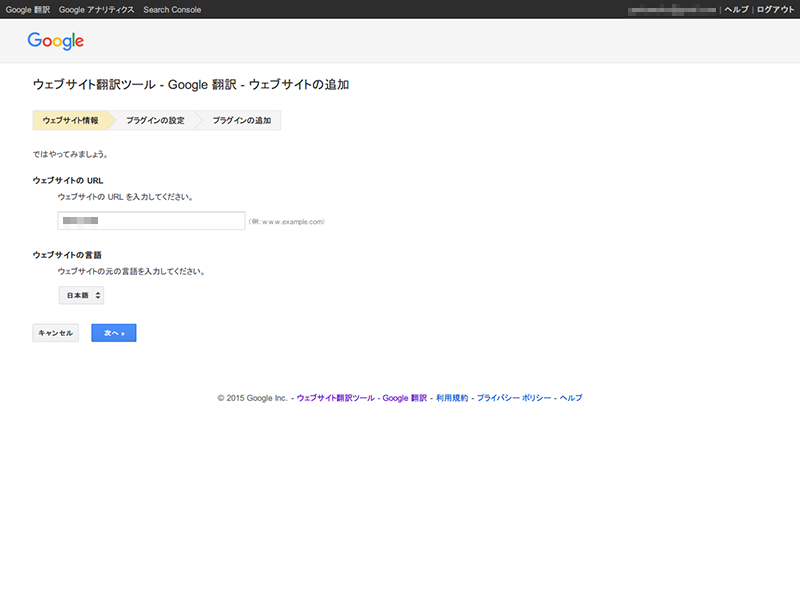Click the © 2015 Google Inc. text
This screenshot has width=800, height=600.
click(253, 398)
